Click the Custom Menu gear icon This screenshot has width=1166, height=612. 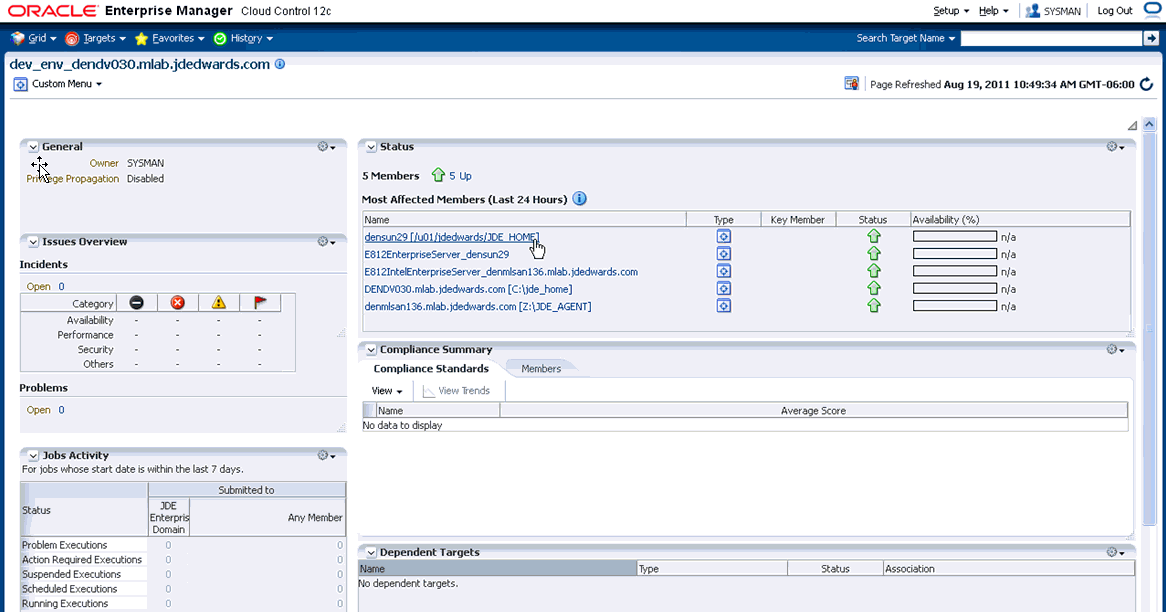pyautogui.click(x=21, y=84)
